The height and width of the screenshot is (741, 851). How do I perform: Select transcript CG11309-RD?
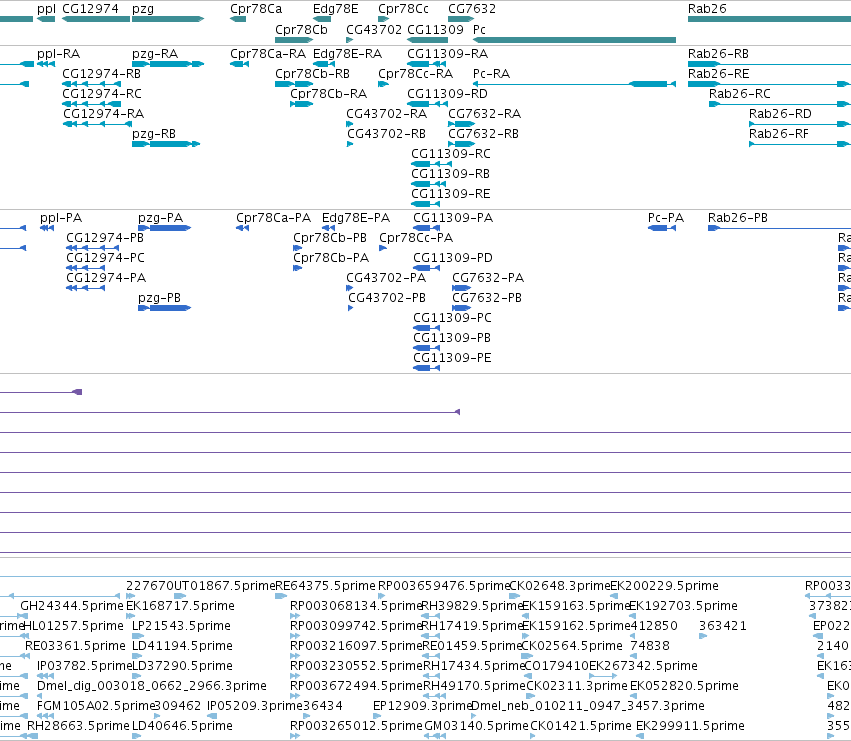pyautogui.click(x=428, y=104)
